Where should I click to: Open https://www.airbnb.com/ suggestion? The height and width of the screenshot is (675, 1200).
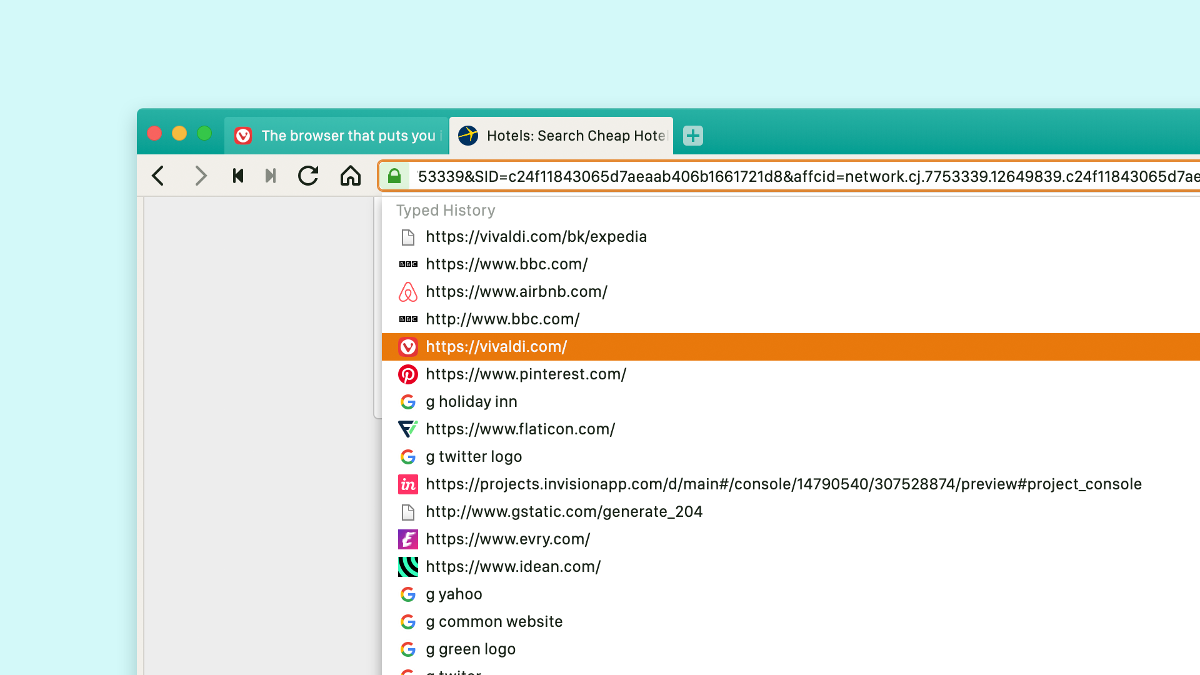point(791,292)
